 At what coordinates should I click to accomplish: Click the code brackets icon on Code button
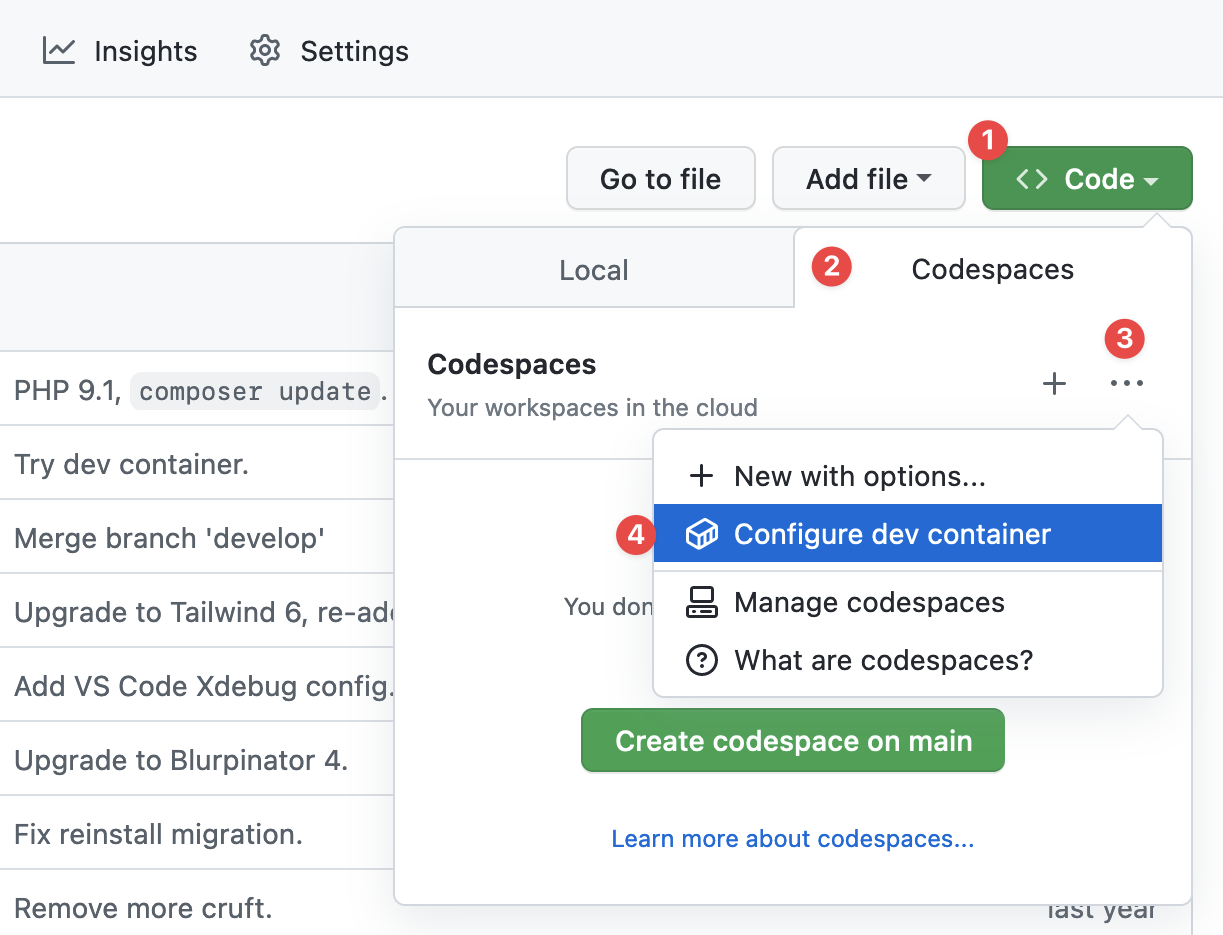click(1032, 179)
